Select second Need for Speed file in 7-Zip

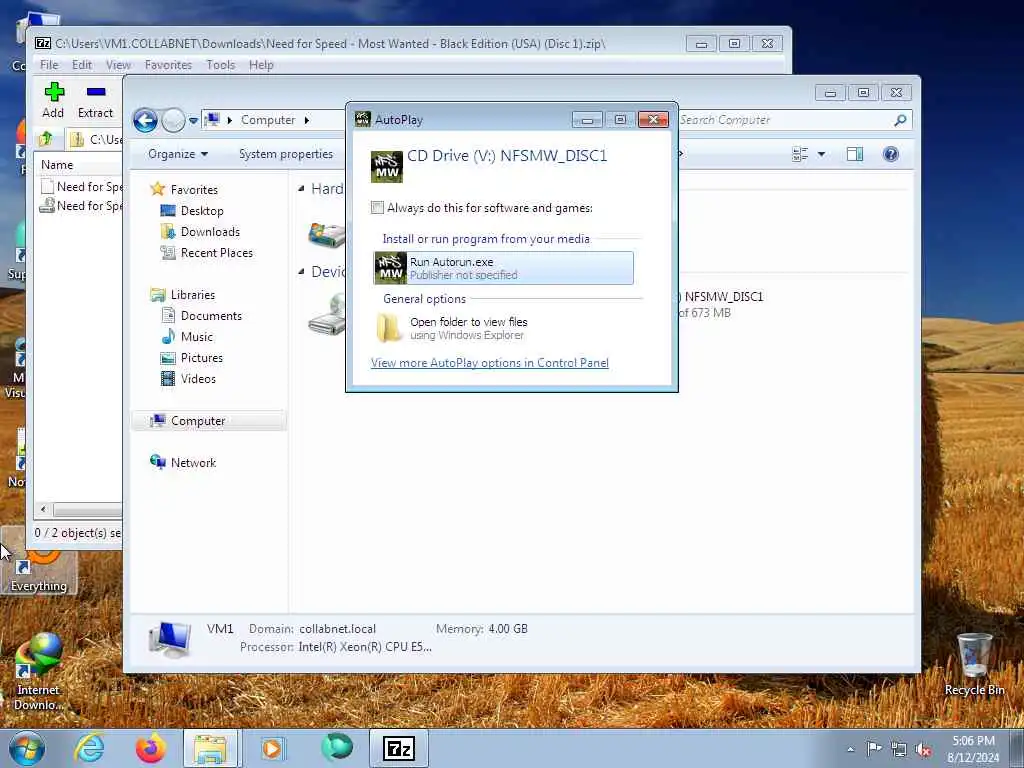tap(82, 206)
